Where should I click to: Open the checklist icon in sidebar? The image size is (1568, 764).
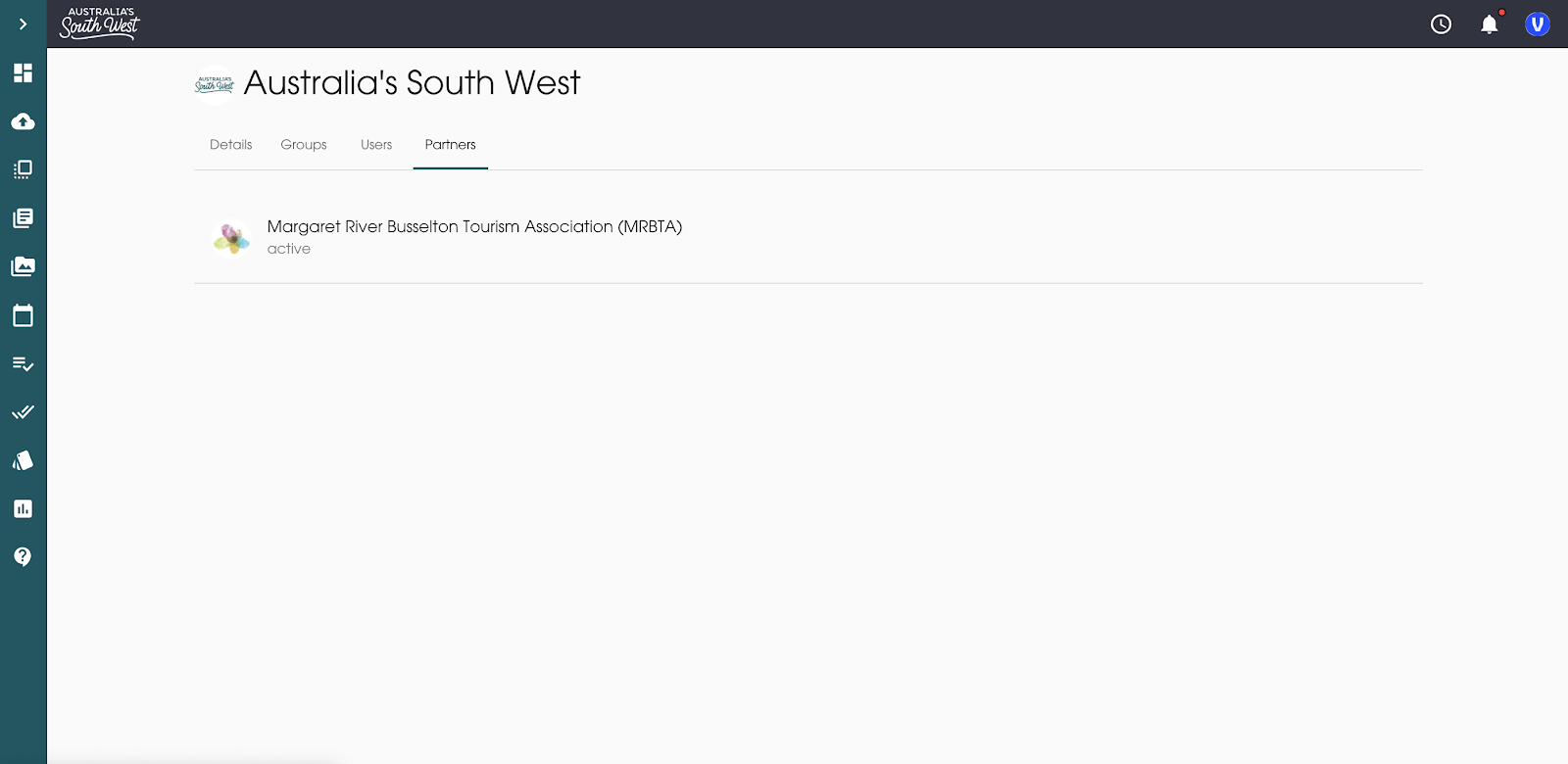point(23,363)
